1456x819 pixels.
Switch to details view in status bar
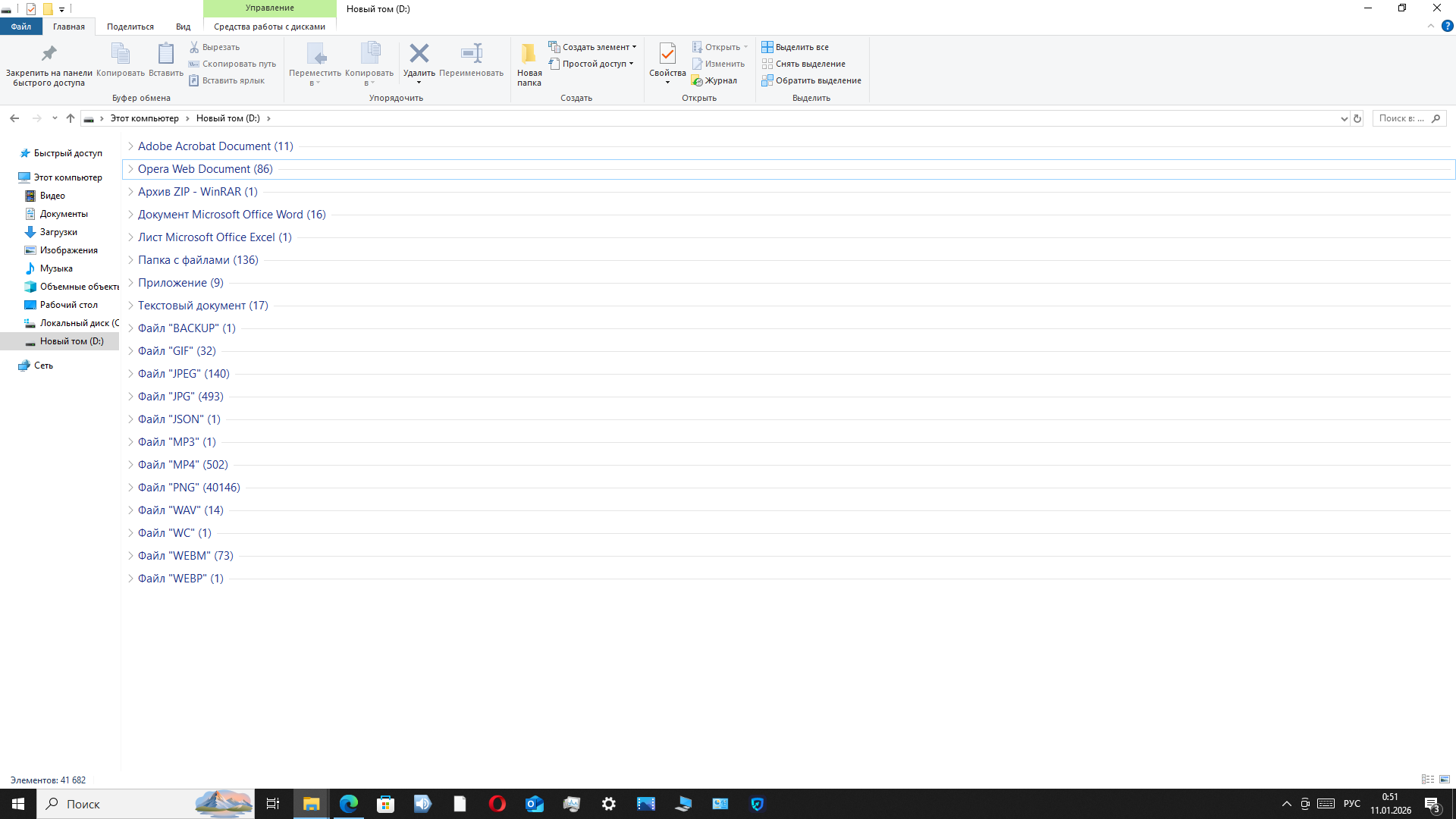[1427, 780]
